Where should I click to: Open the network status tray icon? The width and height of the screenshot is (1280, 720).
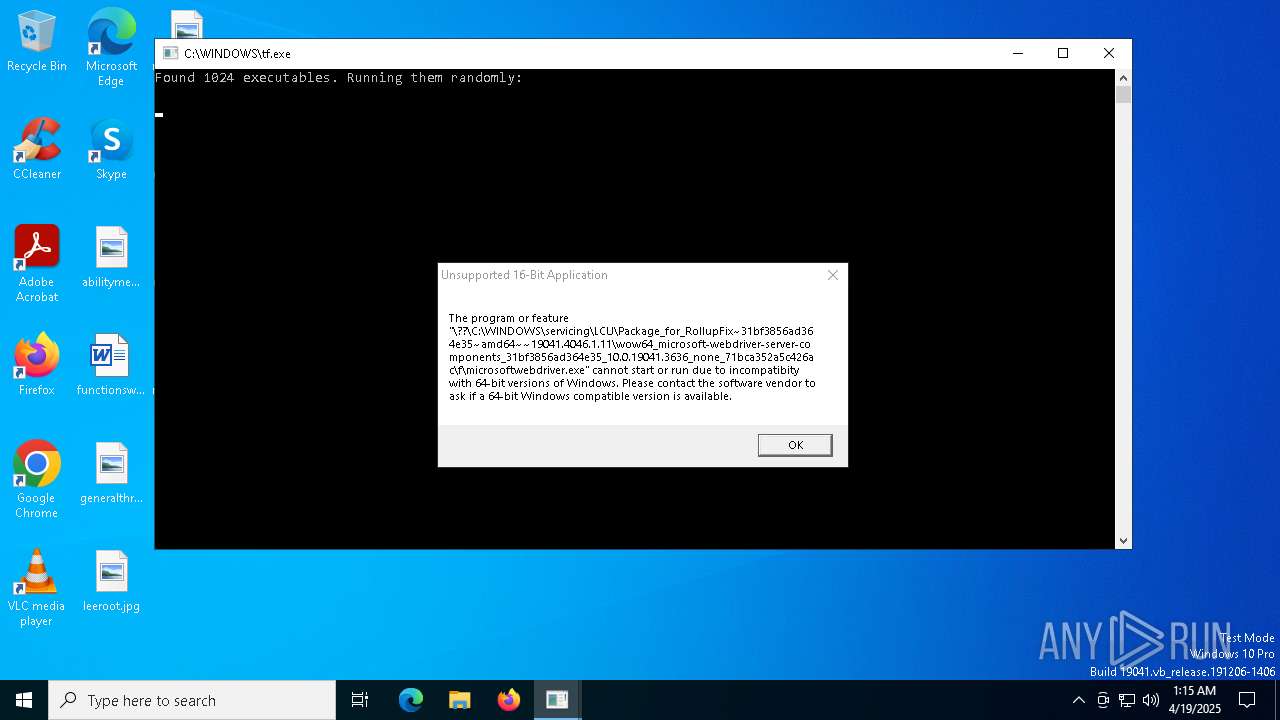tap(1127, 700)
